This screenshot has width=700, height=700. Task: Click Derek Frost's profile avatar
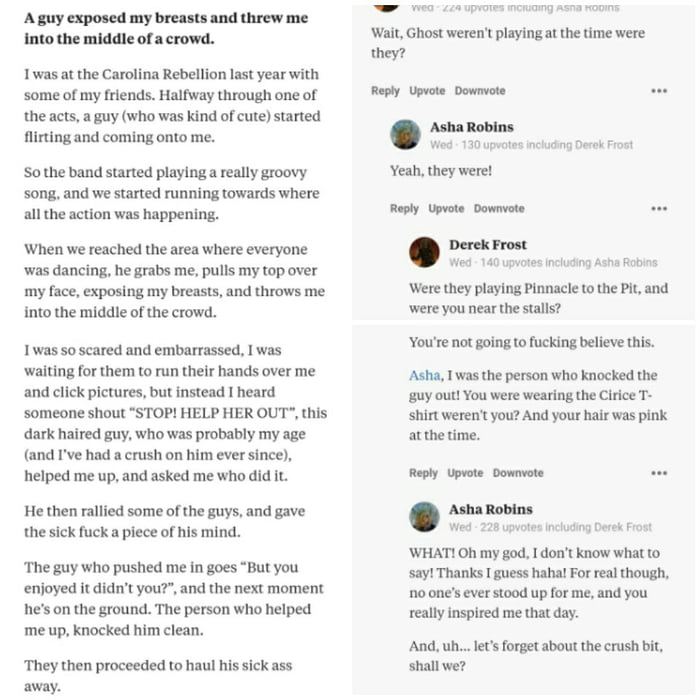coord(424,252)
